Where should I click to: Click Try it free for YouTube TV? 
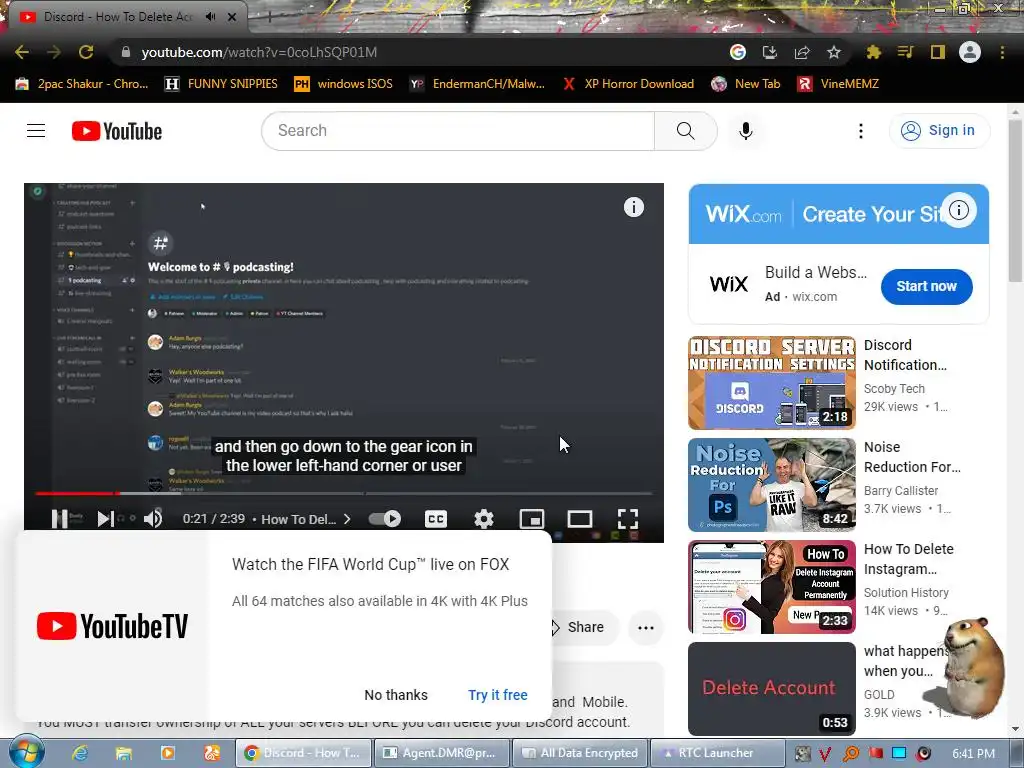(x=498, y=695)
